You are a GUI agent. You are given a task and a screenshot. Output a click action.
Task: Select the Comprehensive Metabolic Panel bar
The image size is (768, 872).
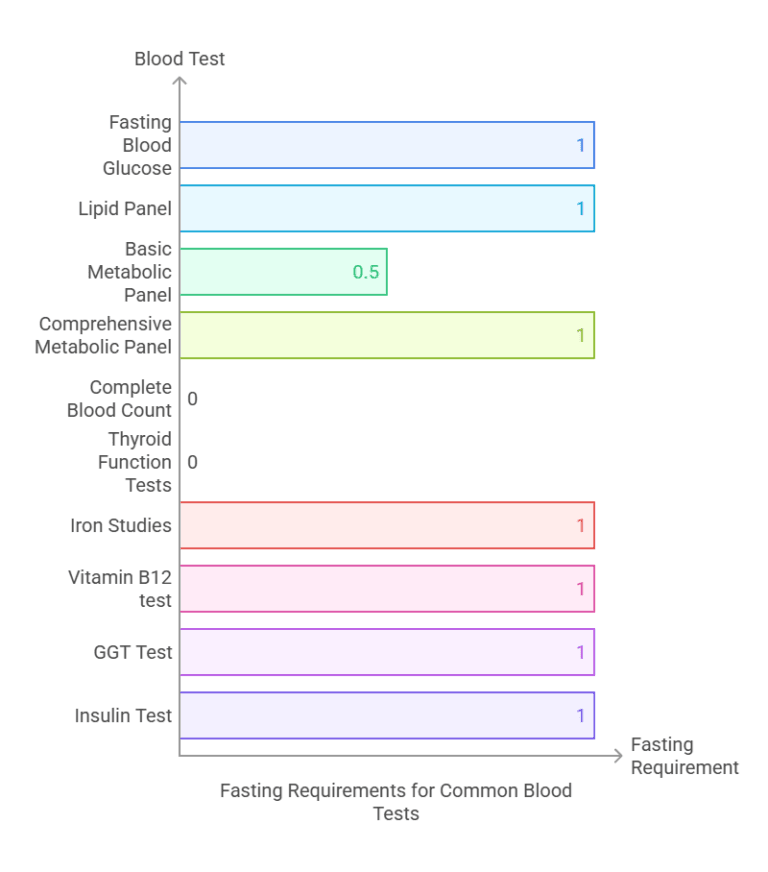386,335
